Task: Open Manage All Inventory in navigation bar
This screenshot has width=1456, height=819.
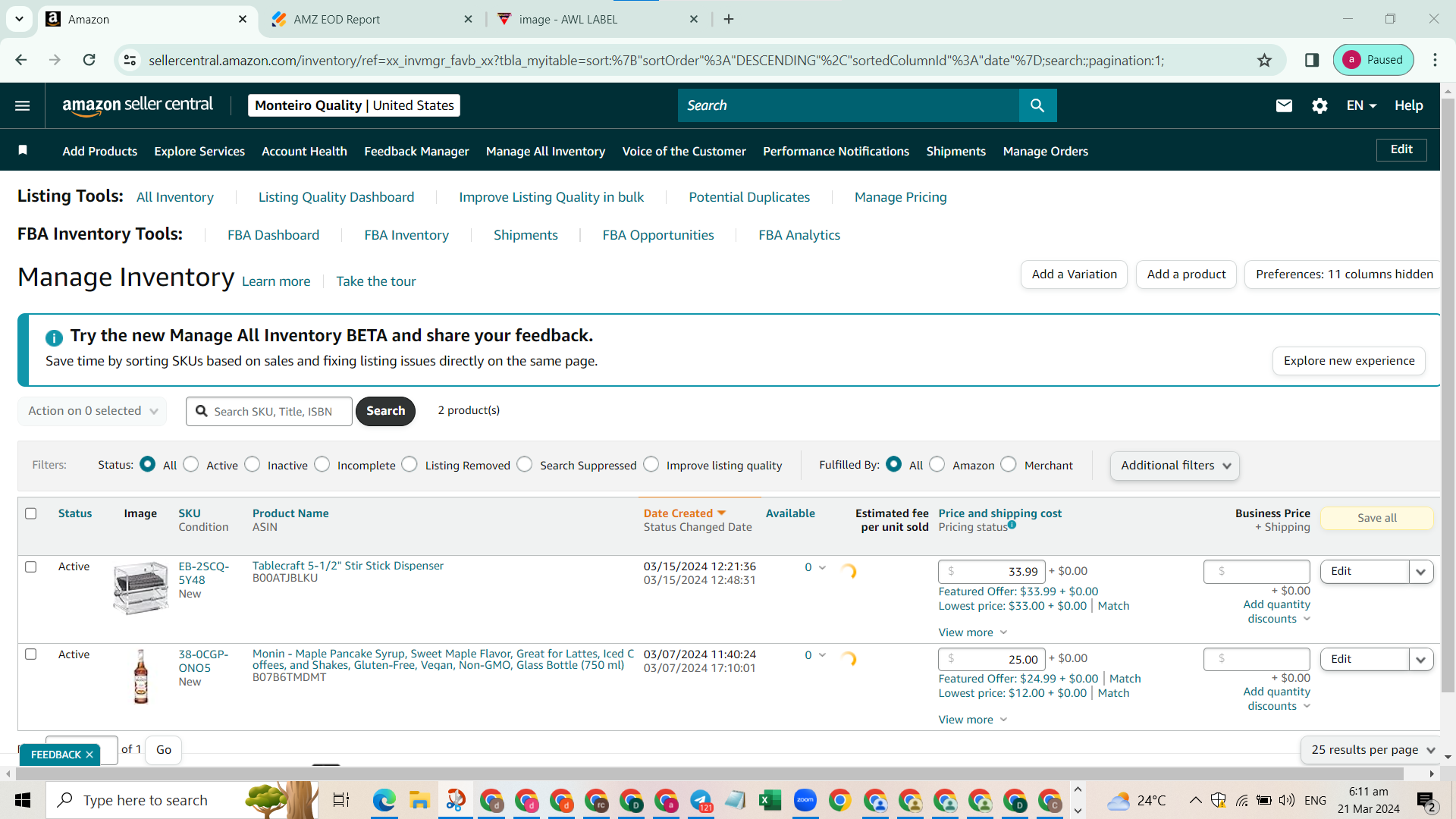Action: point(545,151)
